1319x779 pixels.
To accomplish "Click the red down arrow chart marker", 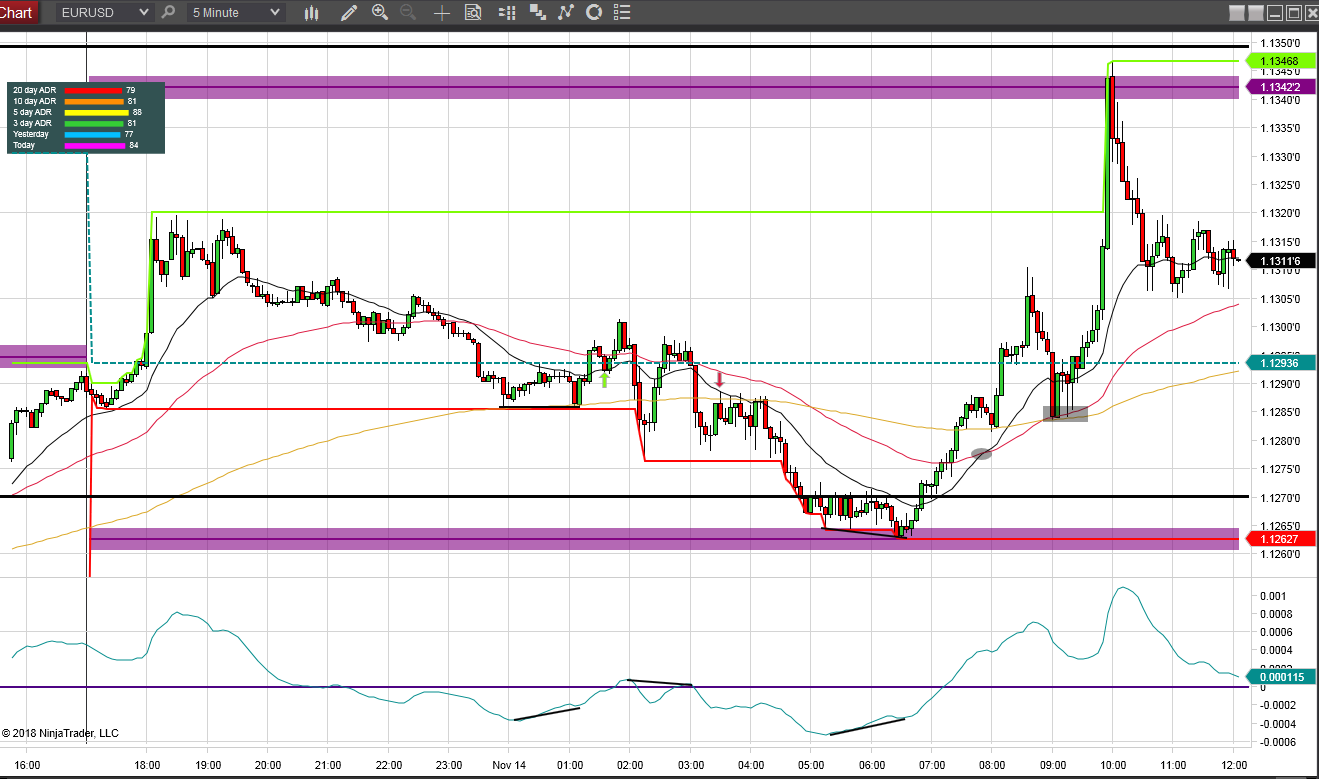I will 719,379.
